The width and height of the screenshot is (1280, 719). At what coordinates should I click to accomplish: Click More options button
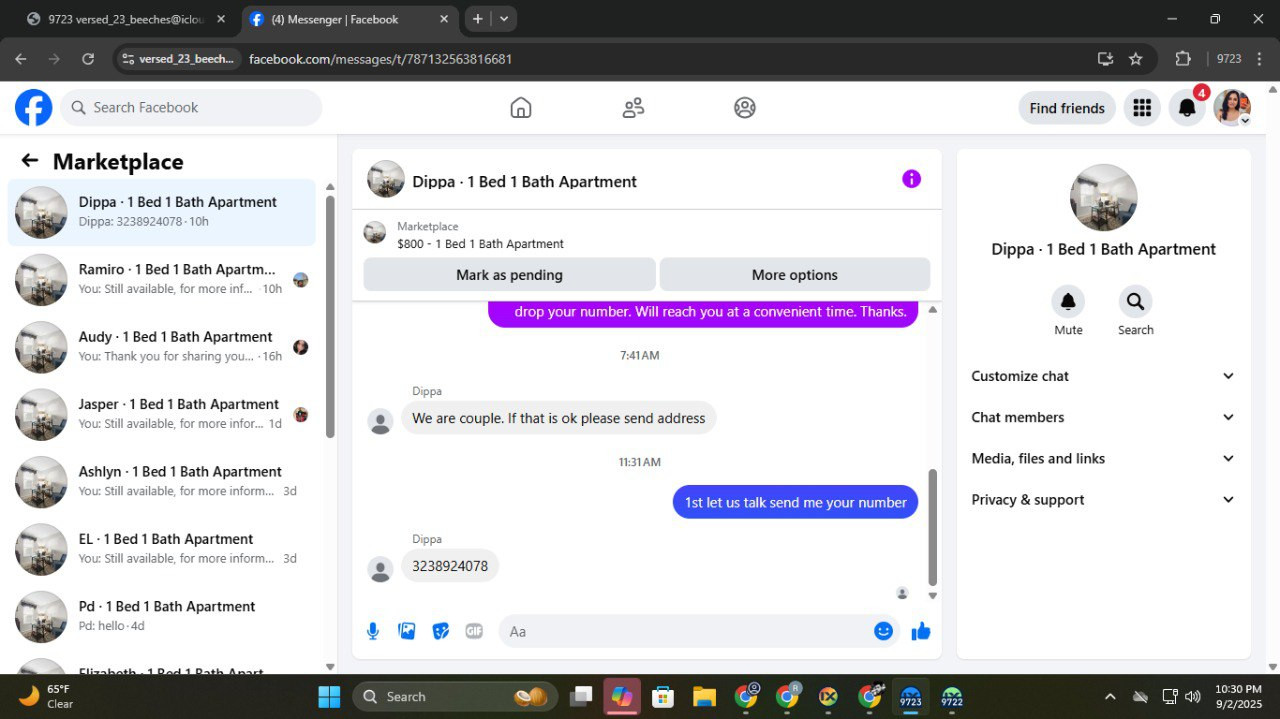[x=795, y=275]
